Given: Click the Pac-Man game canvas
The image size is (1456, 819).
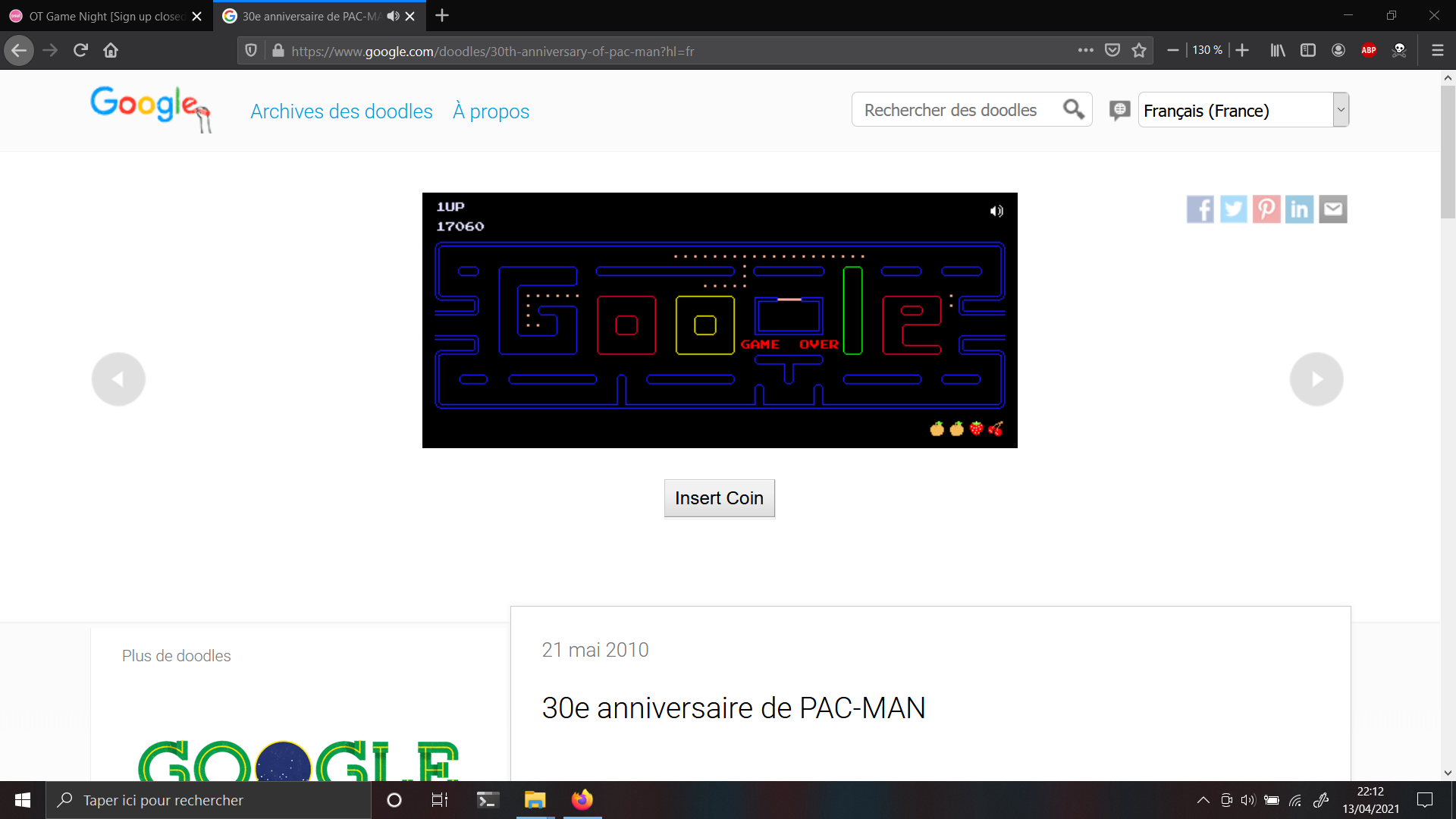Looking at the screenshot, I should (720, 320).
